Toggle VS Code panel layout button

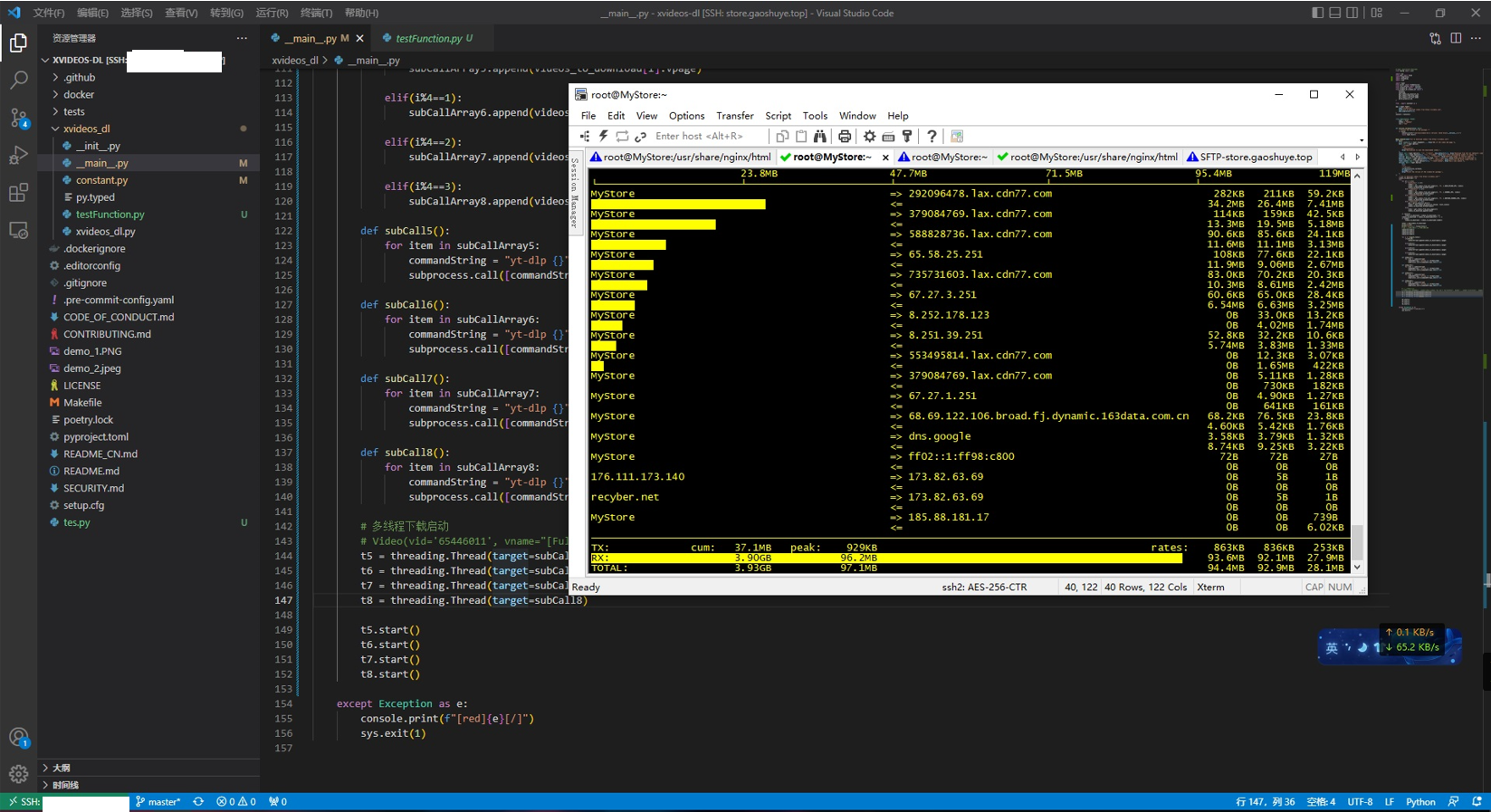point(1334,13)
